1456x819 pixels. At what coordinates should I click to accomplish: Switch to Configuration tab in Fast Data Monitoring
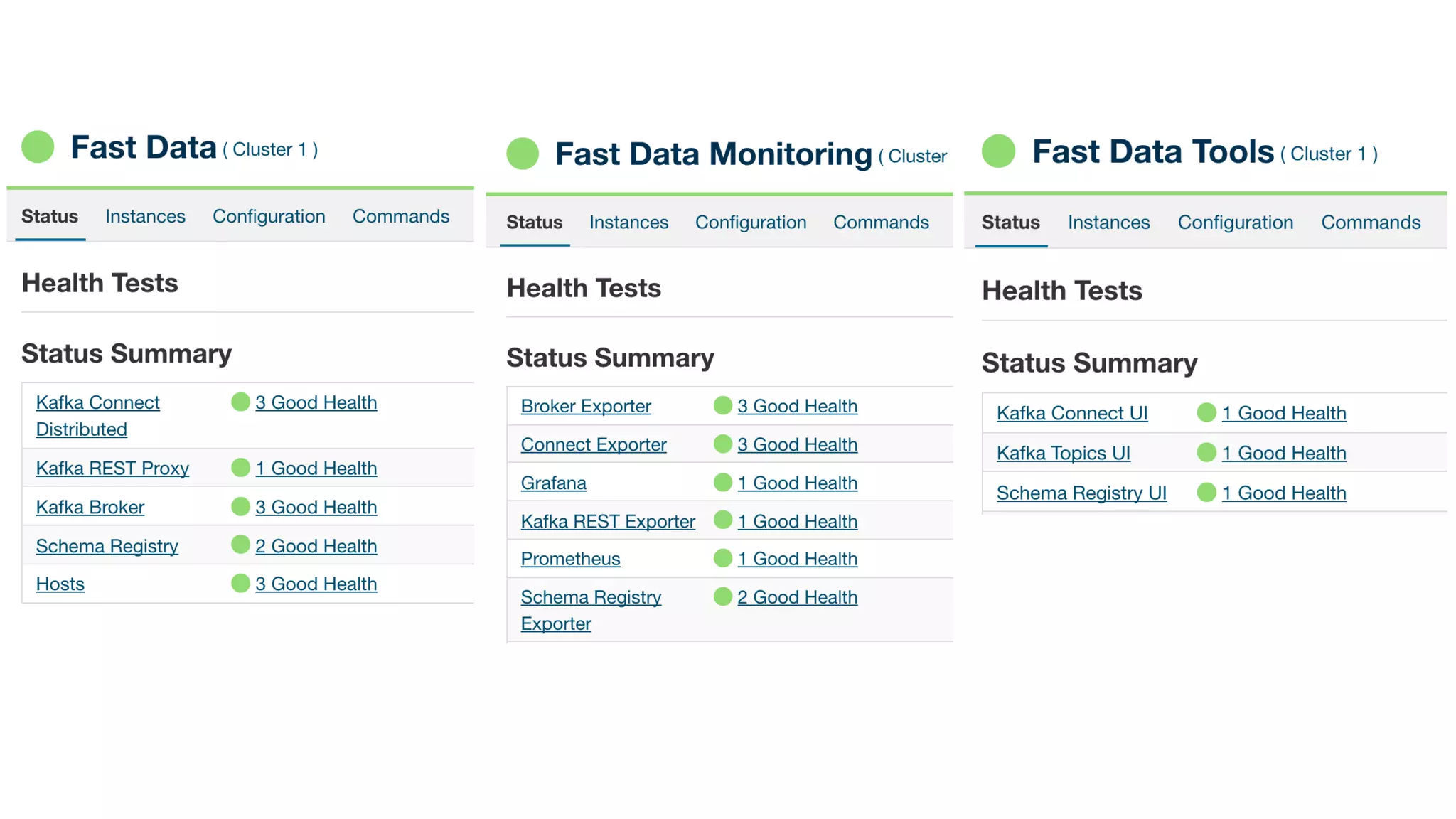click(750, 223)
